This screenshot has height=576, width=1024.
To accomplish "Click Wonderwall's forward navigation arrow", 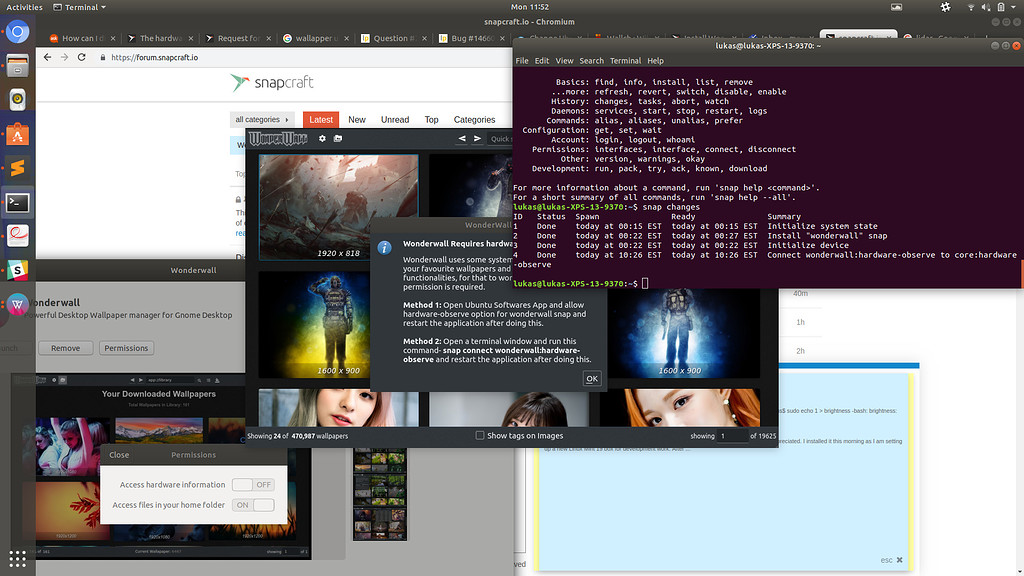I will click(477, 140).
